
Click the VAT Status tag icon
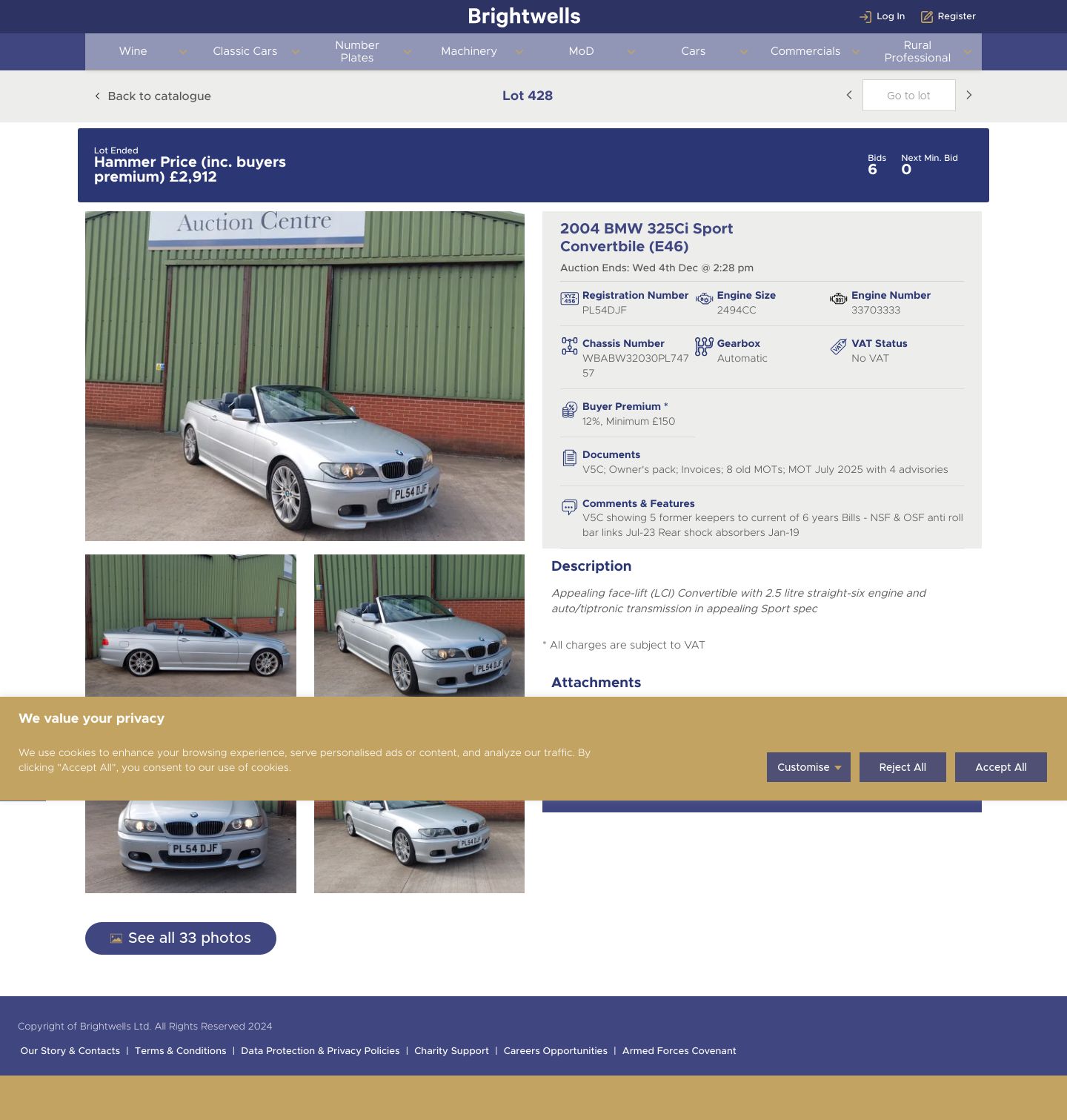point(838,346)
